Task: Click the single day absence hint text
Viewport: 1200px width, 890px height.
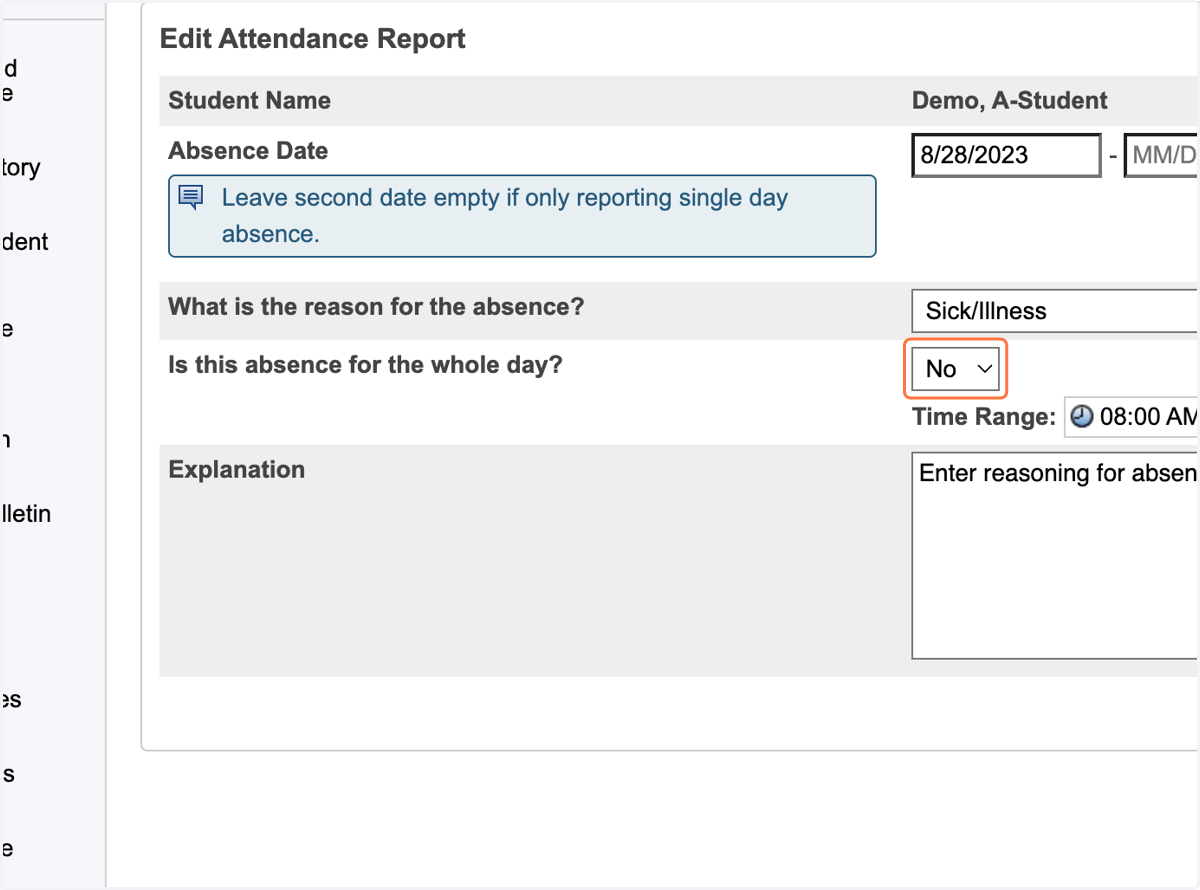Action: point(505,215)
